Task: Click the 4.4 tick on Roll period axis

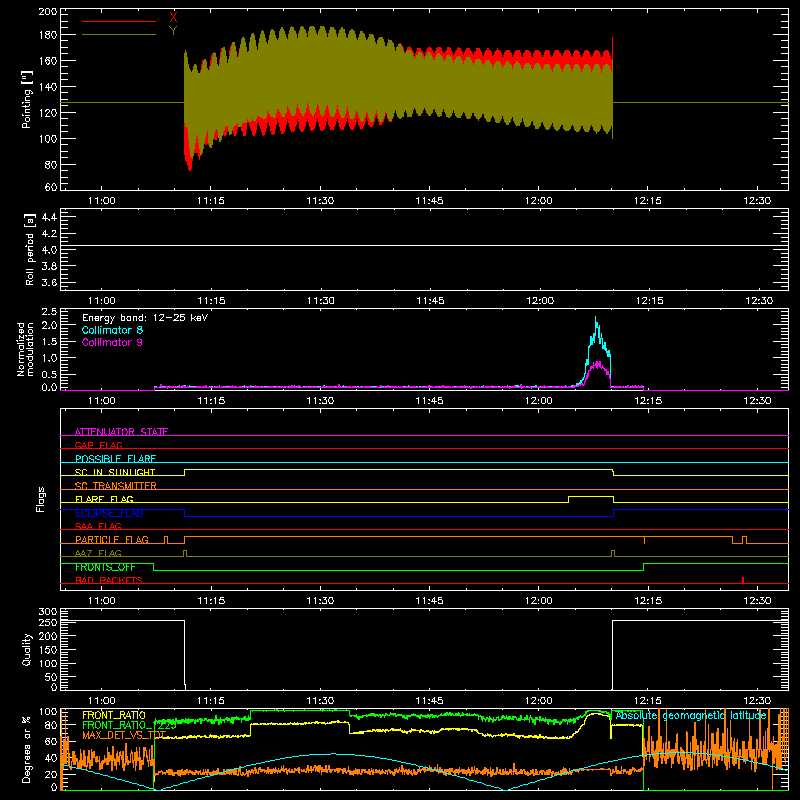Action: coord(49,217)
